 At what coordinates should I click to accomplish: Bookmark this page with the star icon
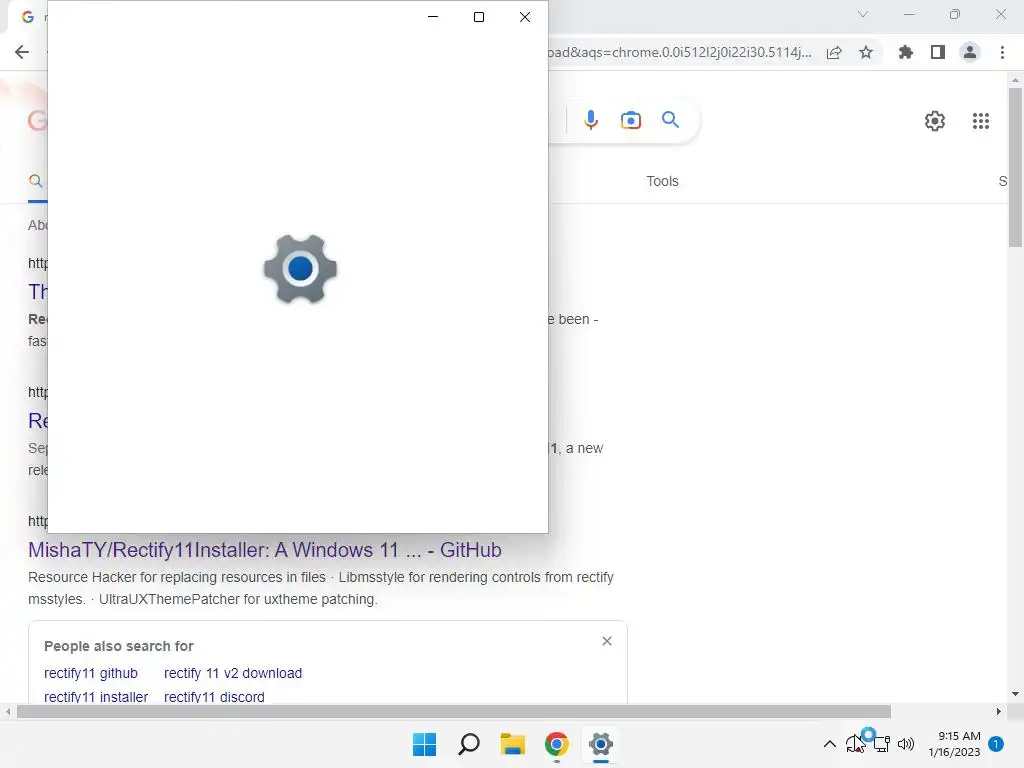click(x=866, y=52)
